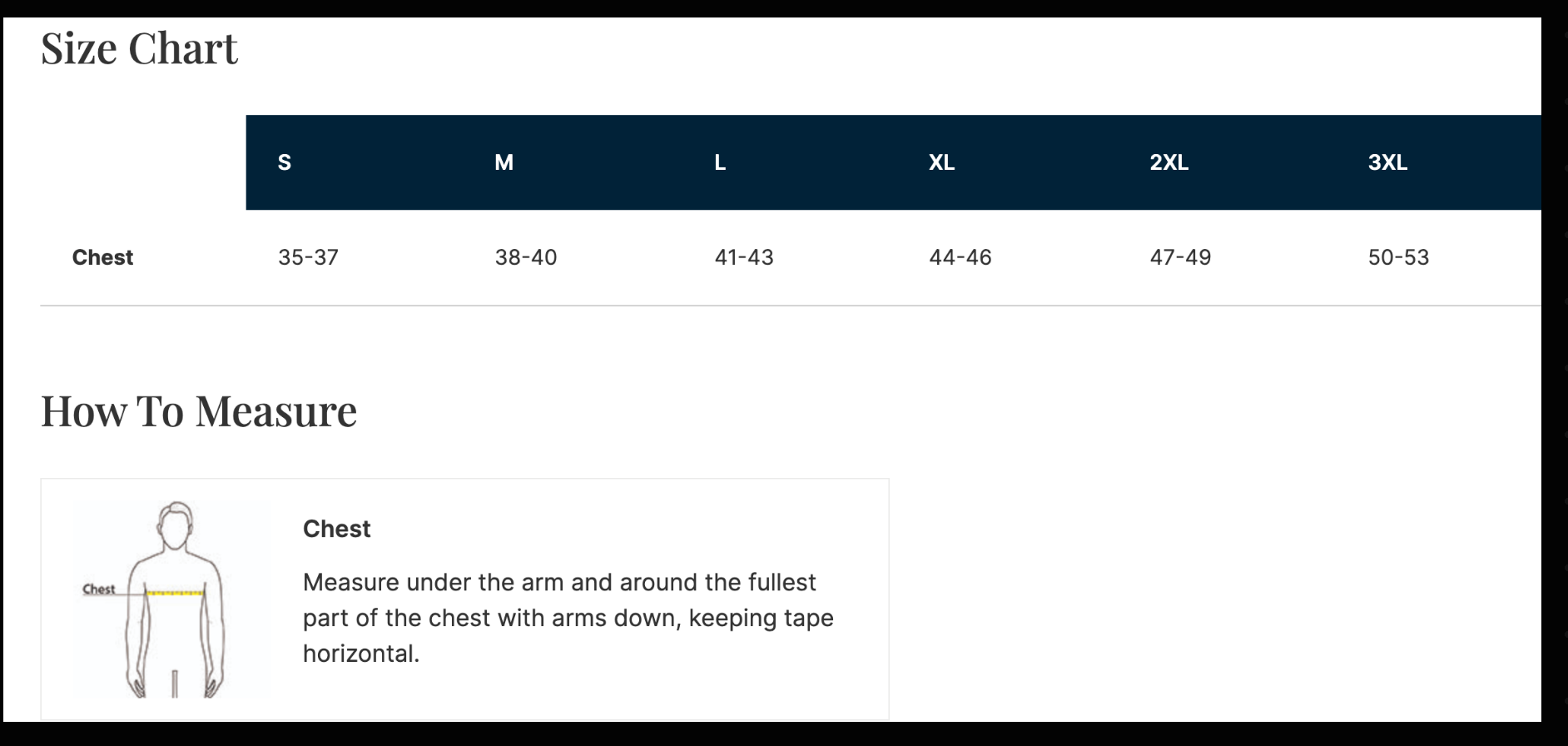The width and height of the screenshot is (1568, 746).
Task: Click the 44-46 chest measurement cell
Action: coord(960,257)
